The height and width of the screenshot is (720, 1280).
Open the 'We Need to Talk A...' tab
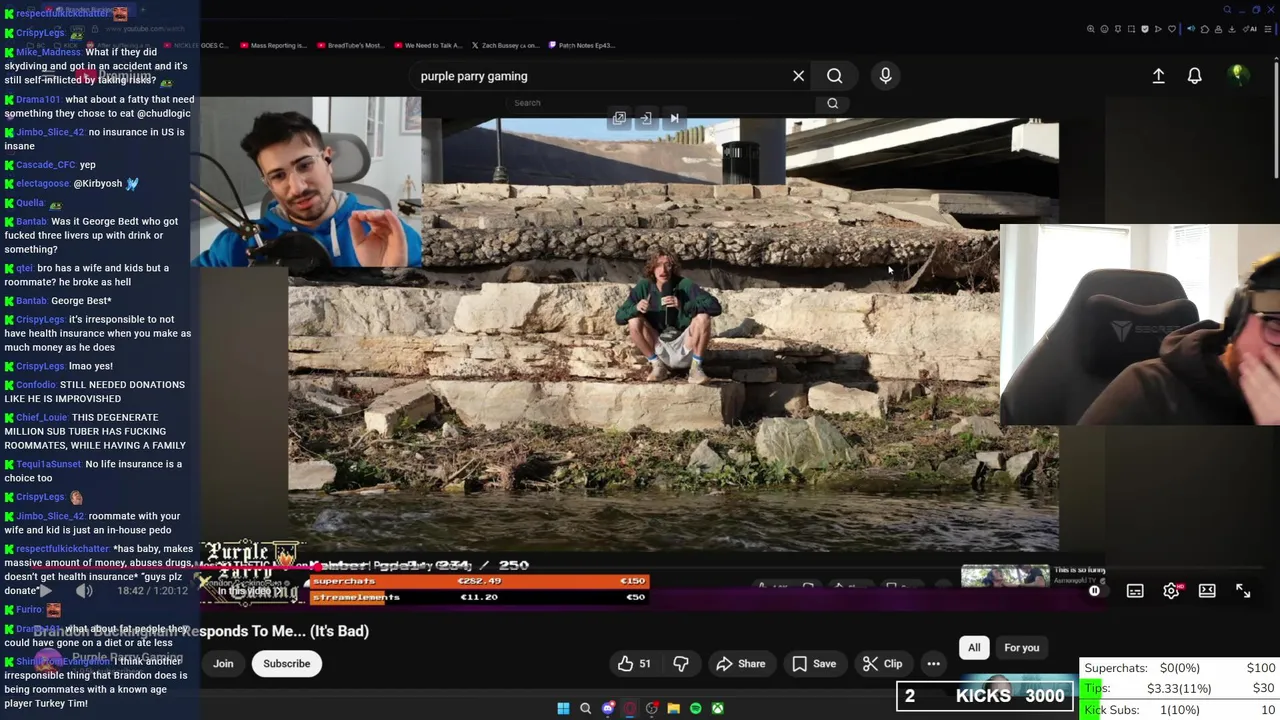click(x=428, y=45)
